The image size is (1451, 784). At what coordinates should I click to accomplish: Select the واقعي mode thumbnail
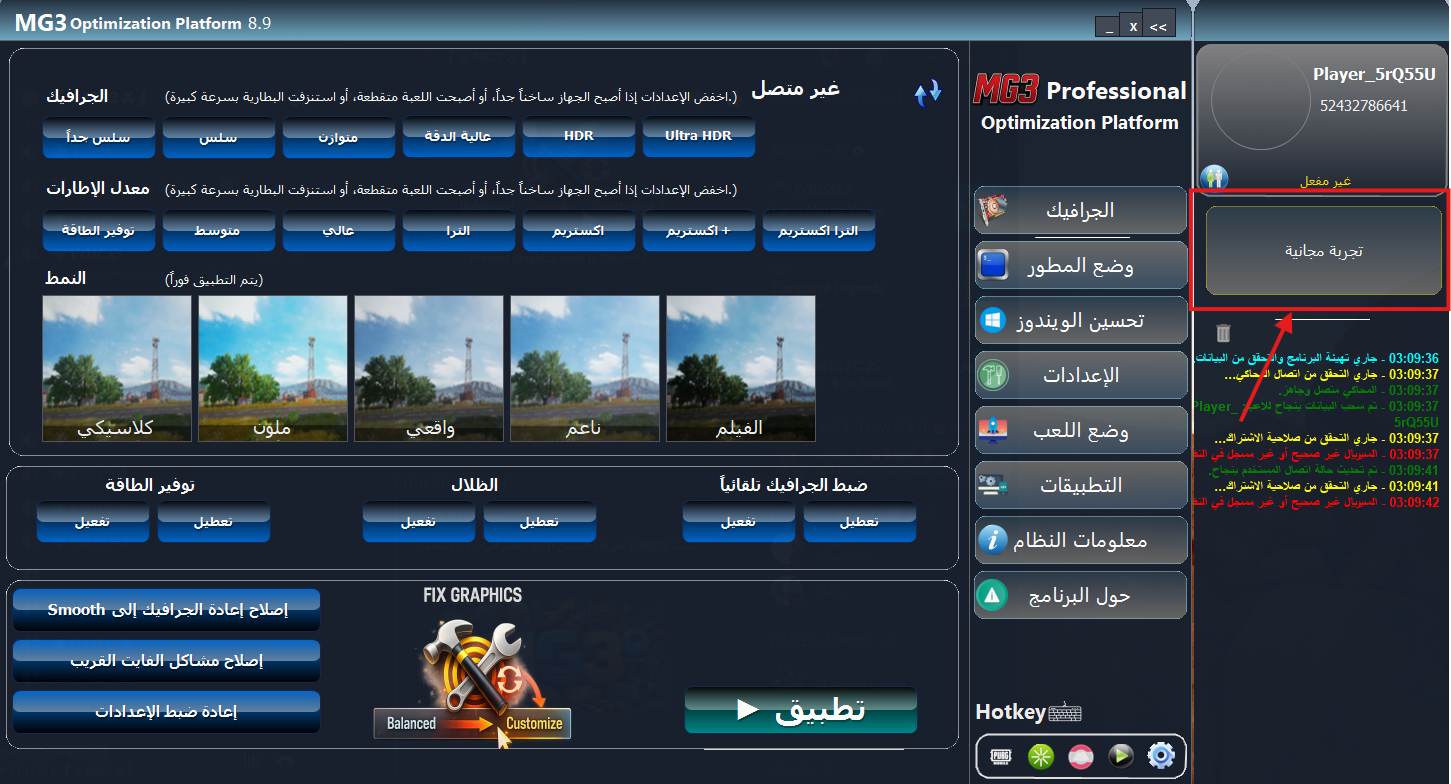428,368
